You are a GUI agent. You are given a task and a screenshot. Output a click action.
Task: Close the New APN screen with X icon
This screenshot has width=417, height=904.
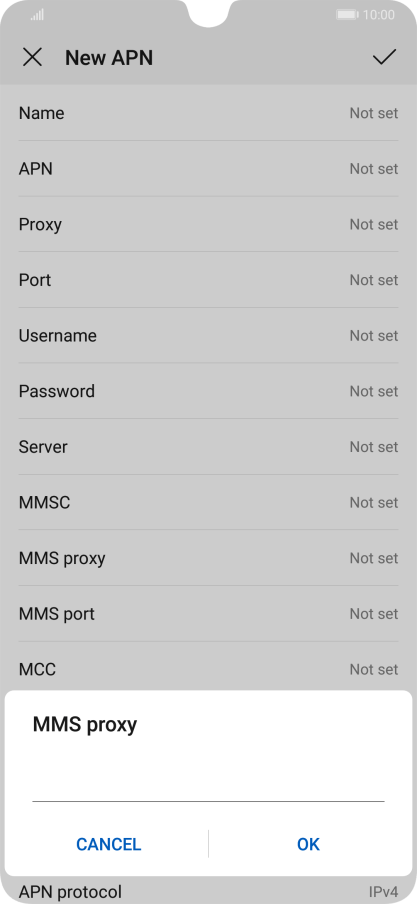click(x=32, y=57)
